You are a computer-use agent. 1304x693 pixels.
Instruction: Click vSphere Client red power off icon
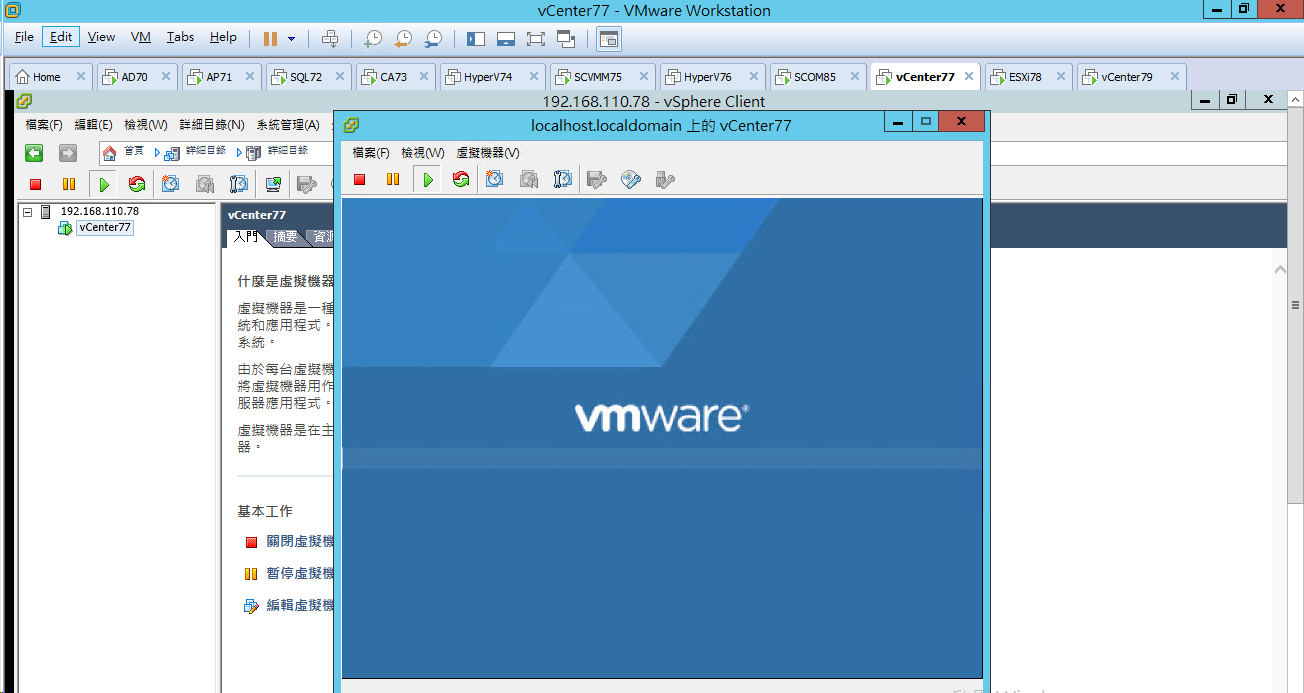35,184
